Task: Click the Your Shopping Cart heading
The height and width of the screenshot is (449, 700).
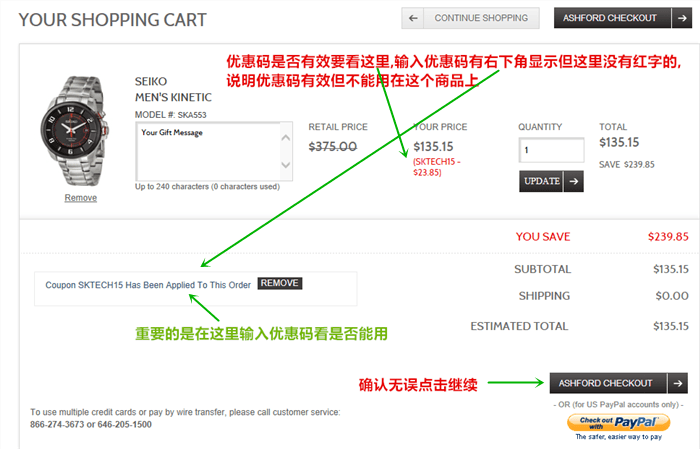Action: point(112,20)
